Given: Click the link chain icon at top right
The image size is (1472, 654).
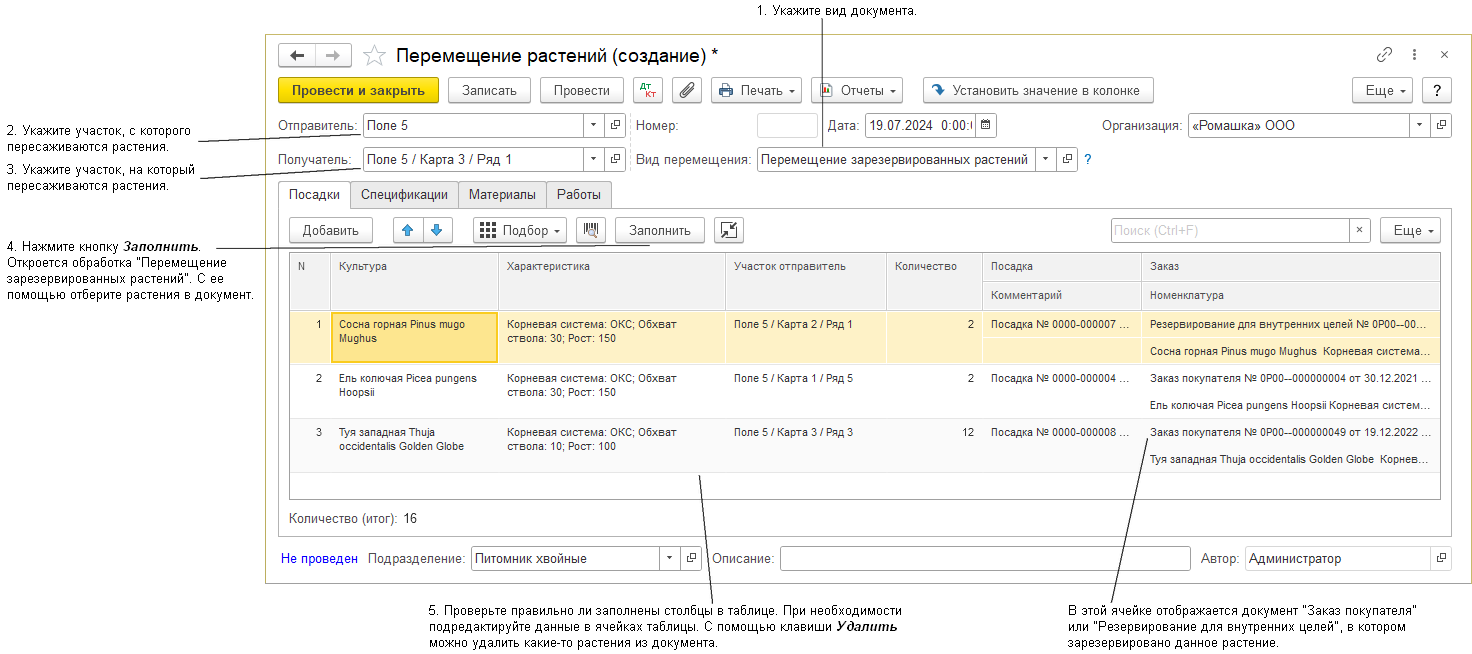Looking at the screenshot, I should tap(1384, 55).
